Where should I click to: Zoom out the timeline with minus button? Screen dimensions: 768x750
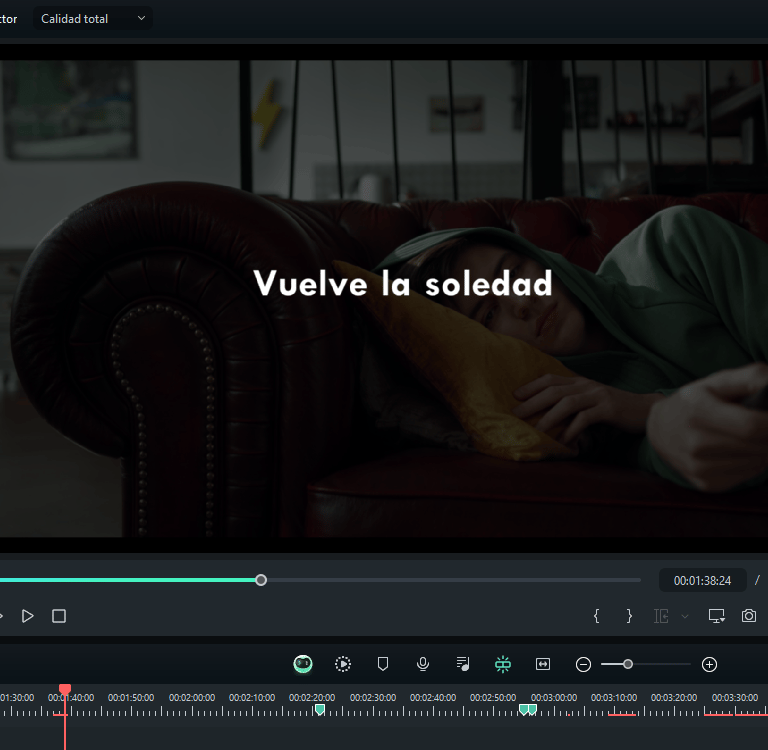pyautogui.click(x=583, y=665)
